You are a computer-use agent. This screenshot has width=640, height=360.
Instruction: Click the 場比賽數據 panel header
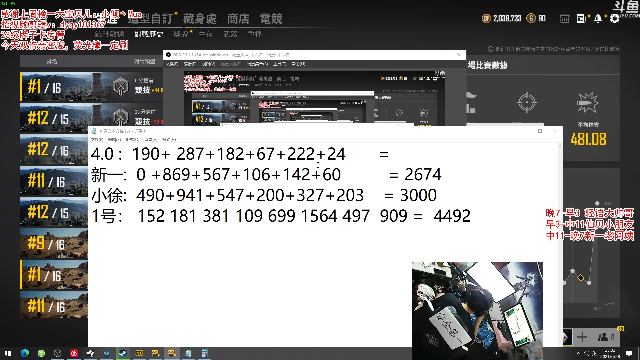487,65
